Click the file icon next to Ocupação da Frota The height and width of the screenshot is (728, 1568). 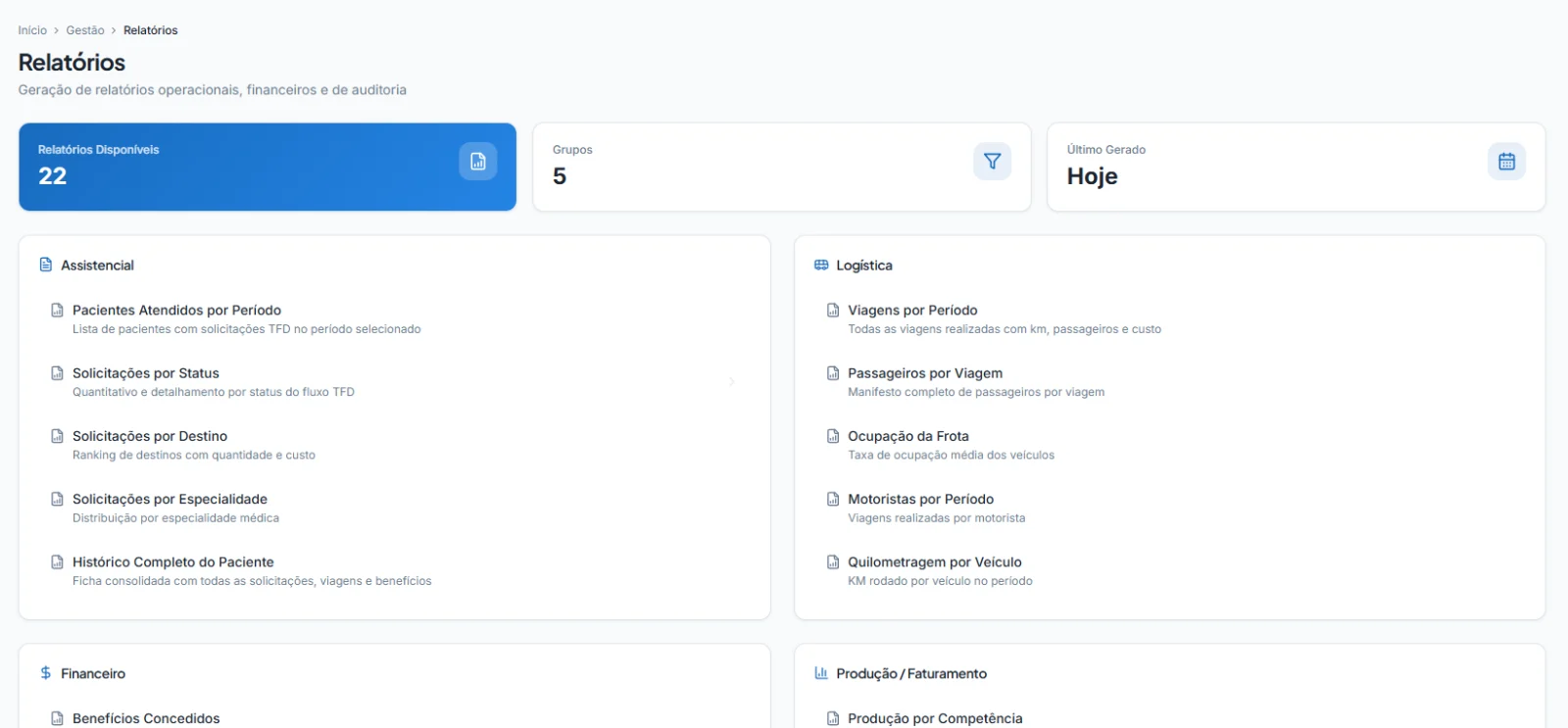(x=833, y=435)
